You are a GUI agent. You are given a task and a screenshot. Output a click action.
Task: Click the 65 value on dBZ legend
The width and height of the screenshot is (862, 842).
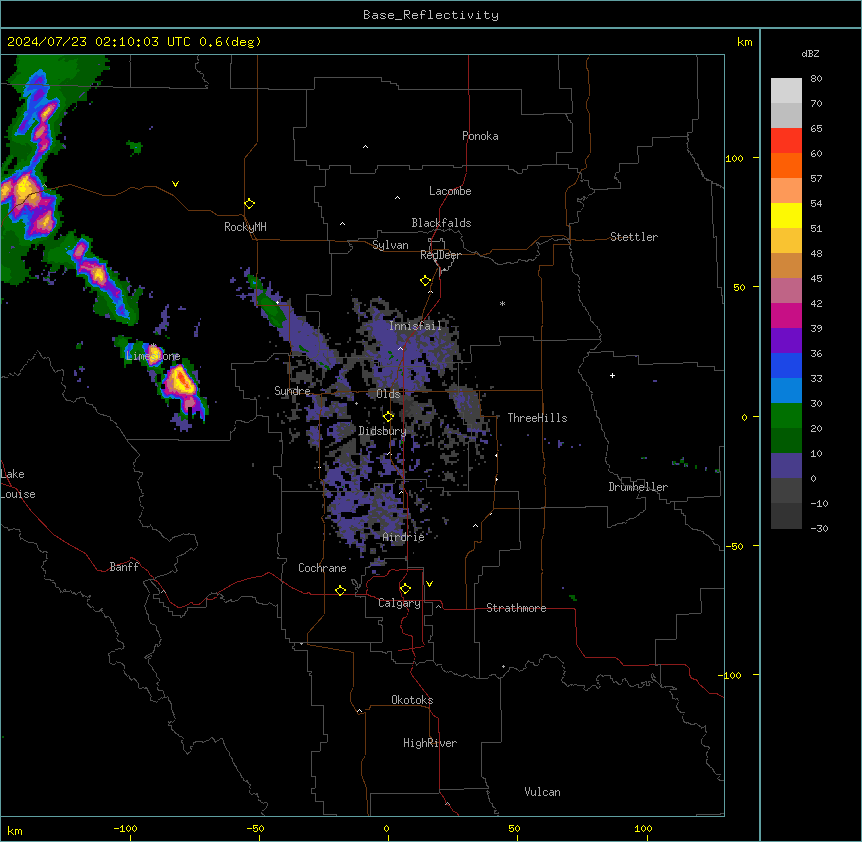point(816,128)
